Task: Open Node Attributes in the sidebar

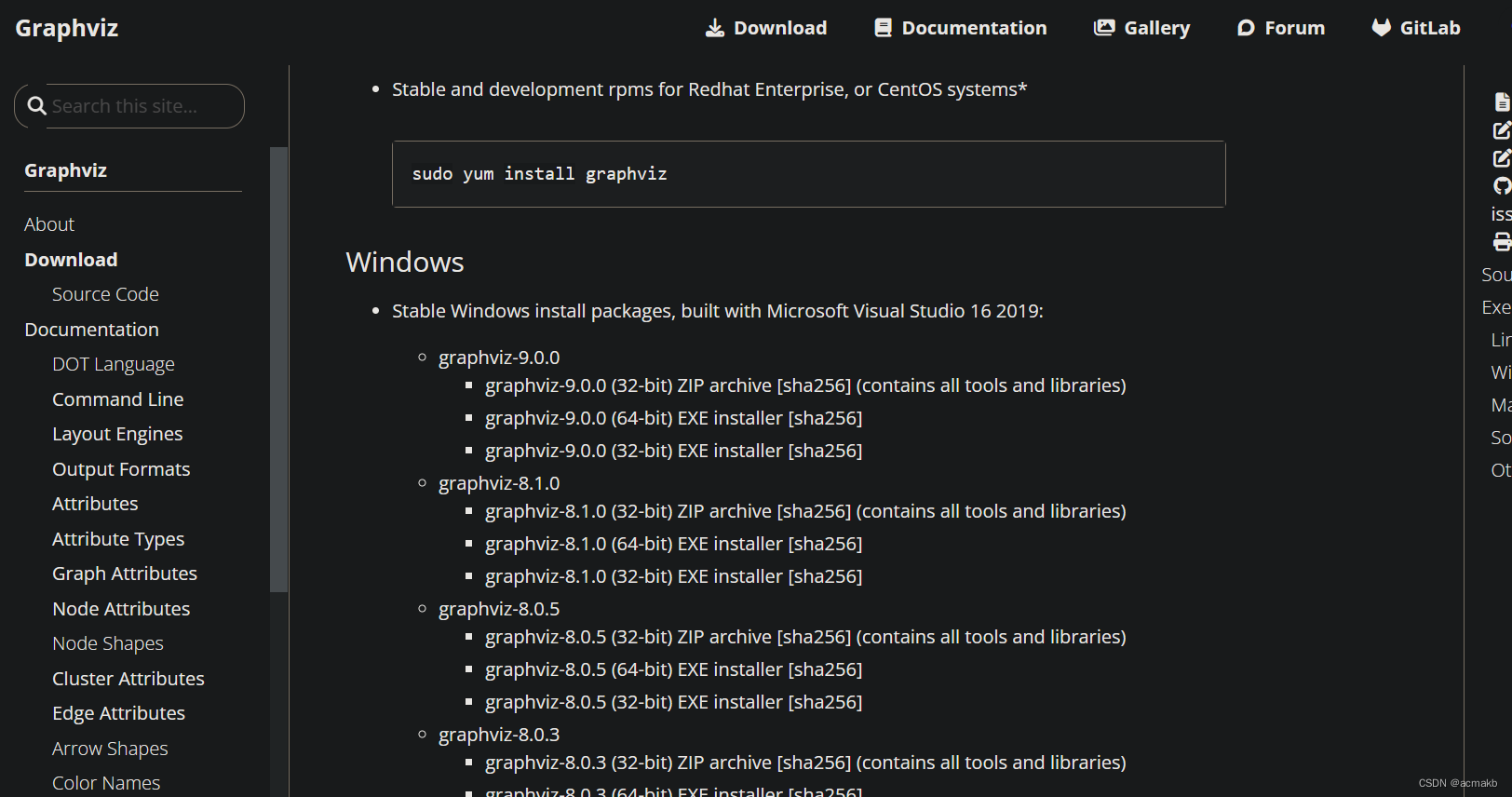Action: coord(121,609)
